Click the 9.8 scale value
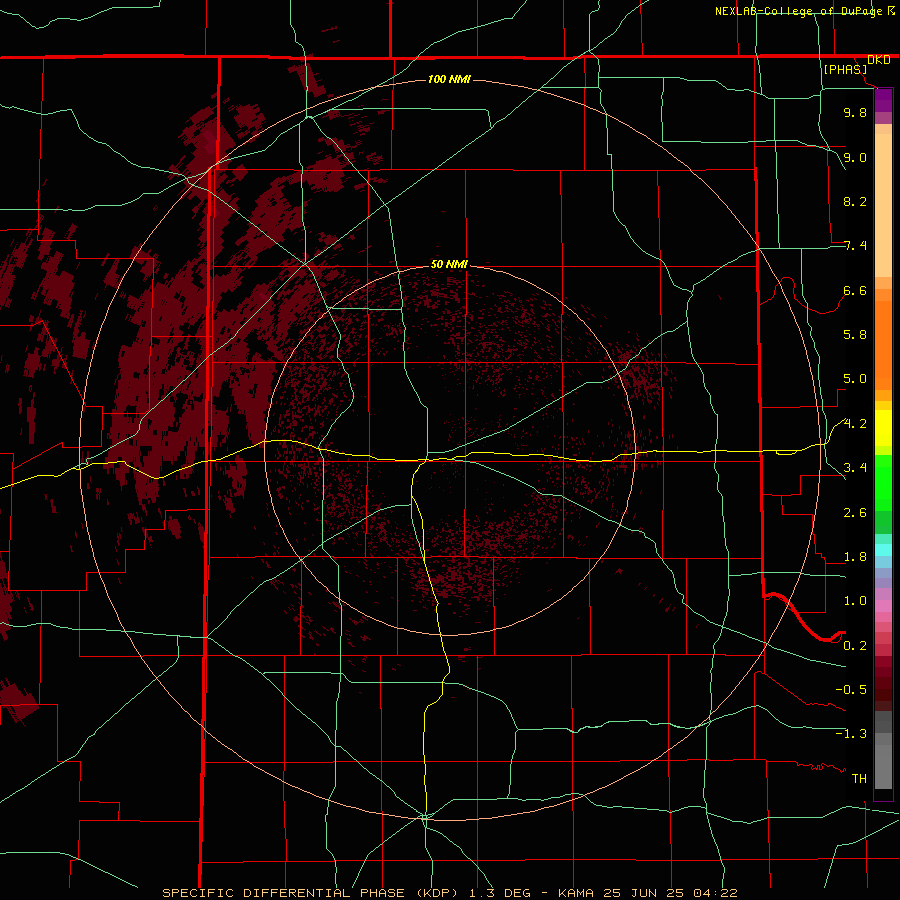This screenshot has width=900, height=900. [x=855, y=112]
